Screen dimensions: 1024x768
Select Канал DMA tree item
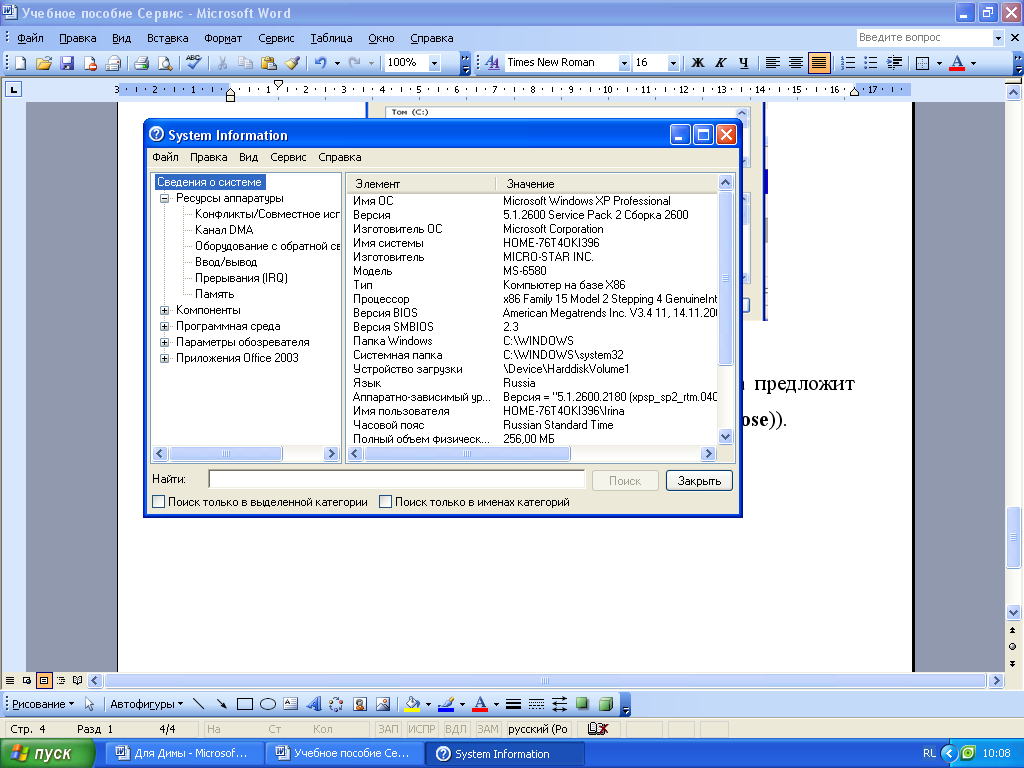click(x=224, y=231)
